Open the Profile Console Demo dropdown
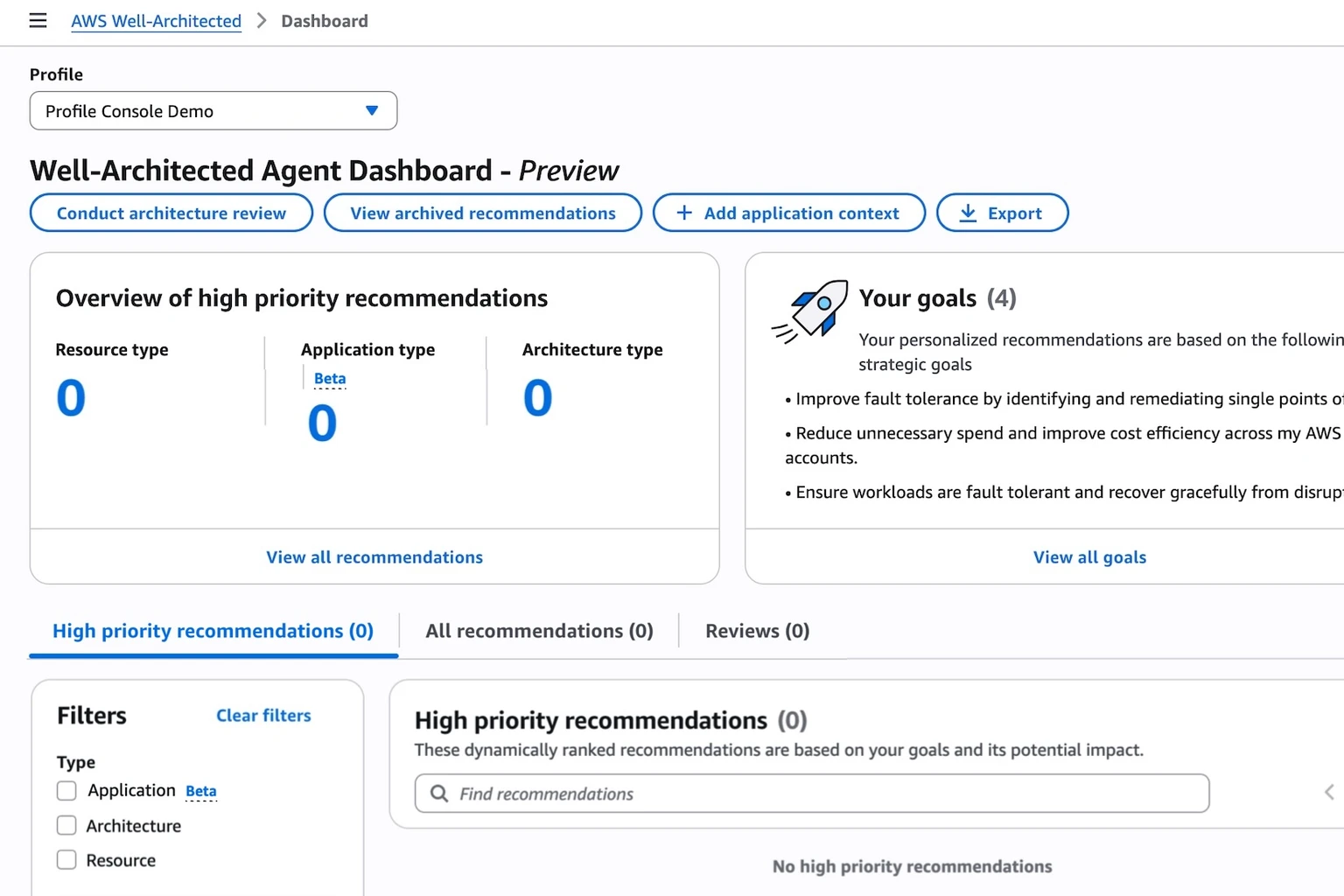This screenshot has width=1344, height=896. 213,111
